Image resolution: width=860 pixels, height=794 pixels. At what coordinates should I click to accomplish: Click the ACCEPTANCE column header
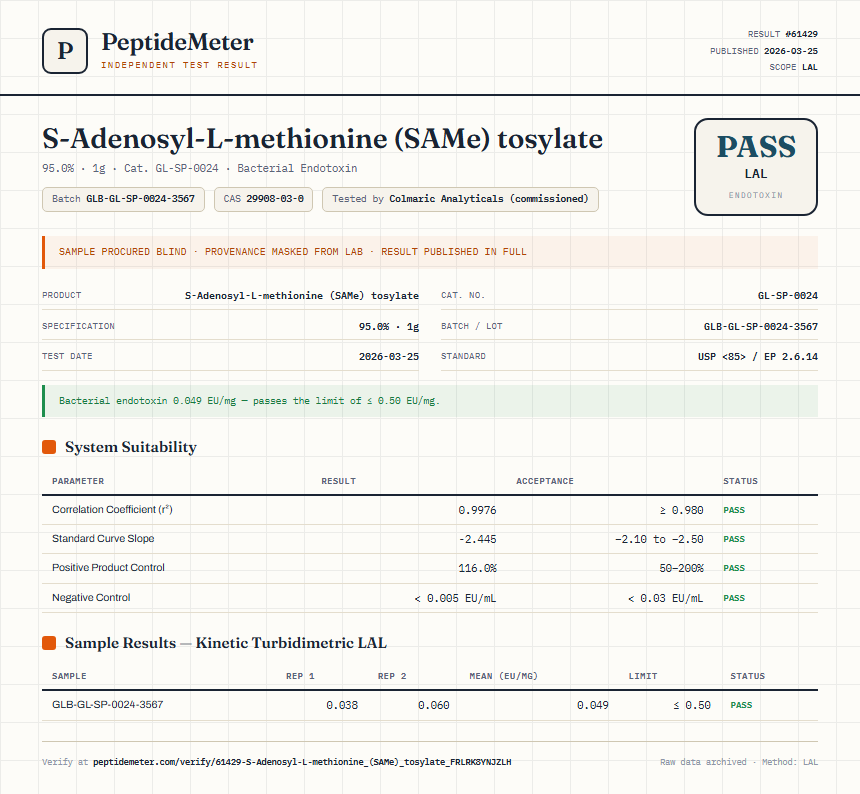coord(545,481)
